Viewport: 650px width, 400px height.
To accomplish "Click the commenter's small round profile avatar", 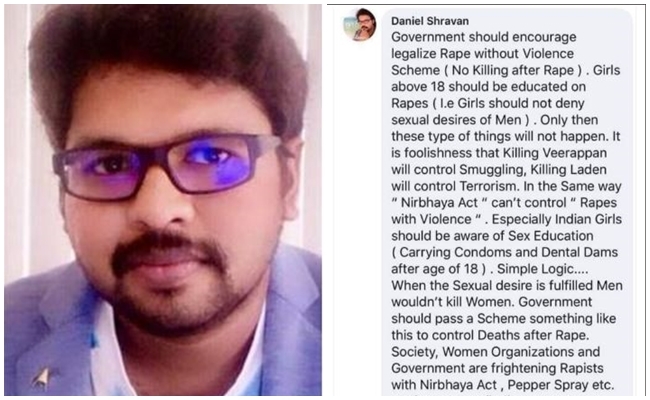I will point(360,25).
